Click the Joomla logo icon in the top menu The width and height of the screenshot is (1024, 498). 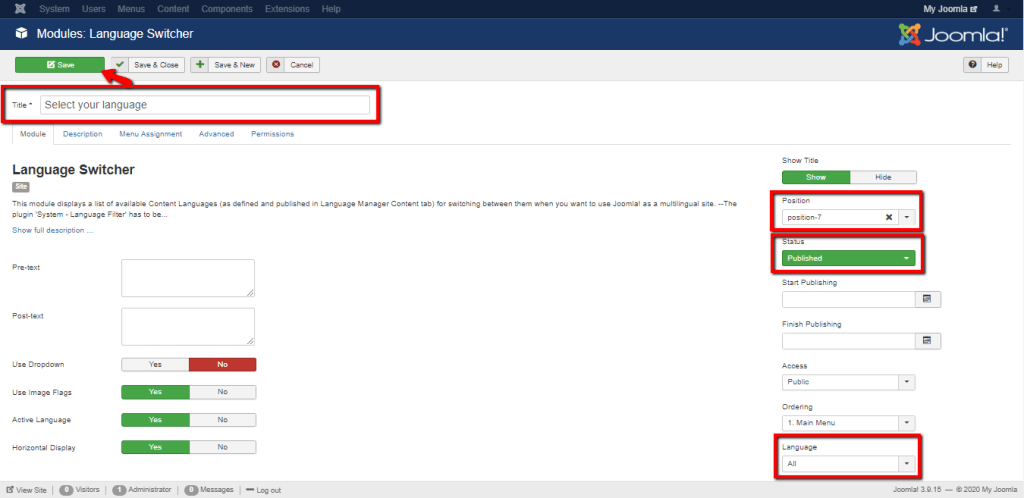click(x=20, y=9)
